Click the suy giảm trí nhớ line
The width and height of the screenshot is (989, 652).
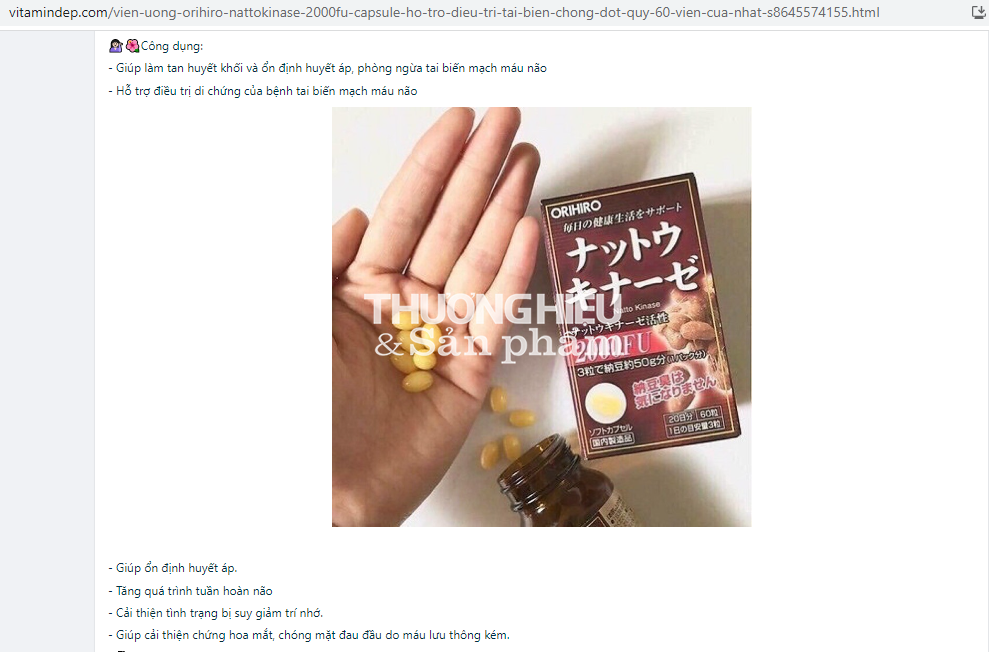[x=216, y=613]
